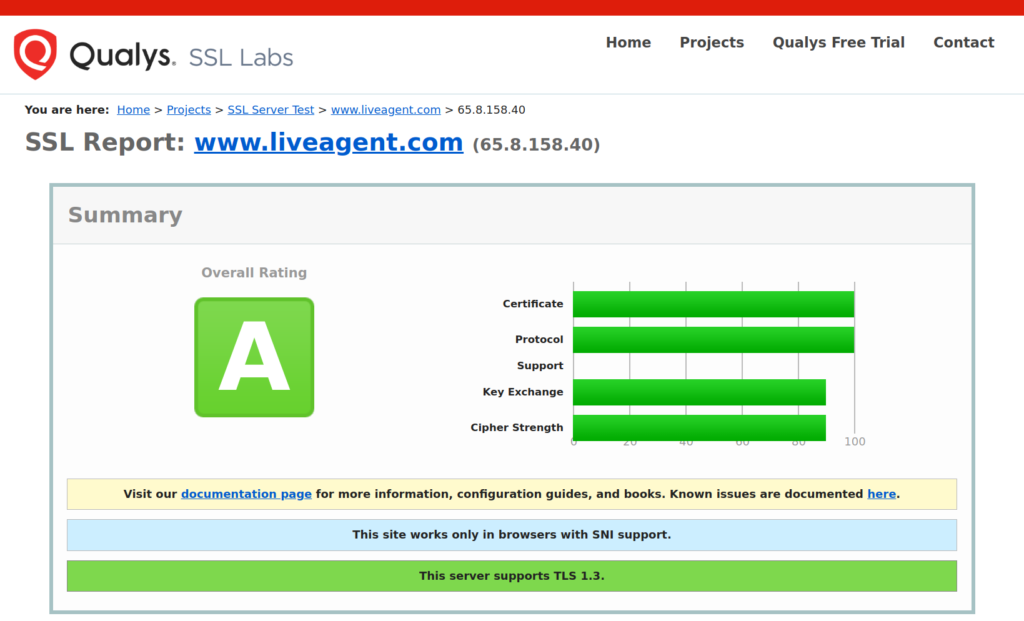
Task: Follow the known issues 'here' link
Action: tap(881, 493)
